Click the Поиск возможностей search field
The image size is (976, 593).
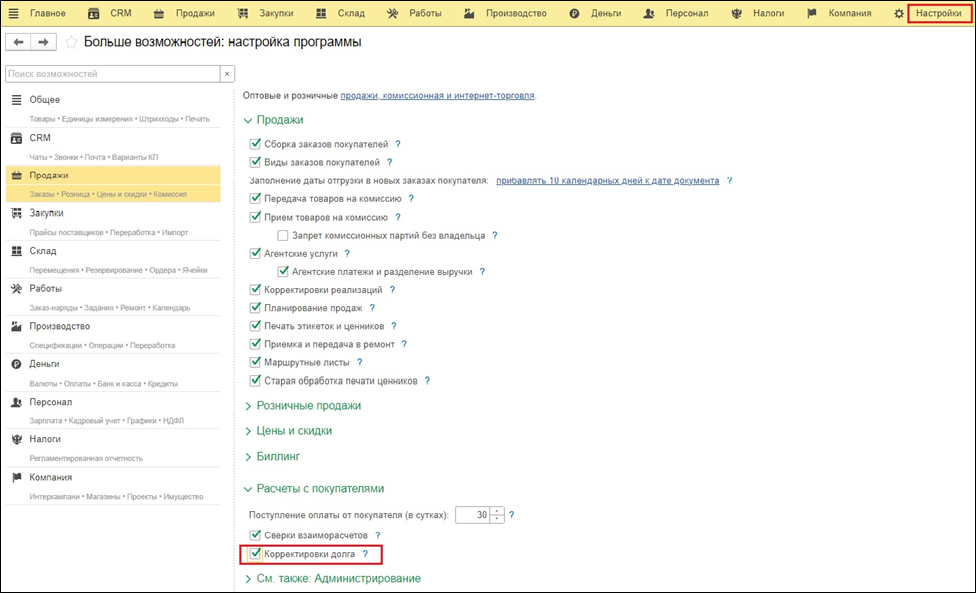(110, 74)
